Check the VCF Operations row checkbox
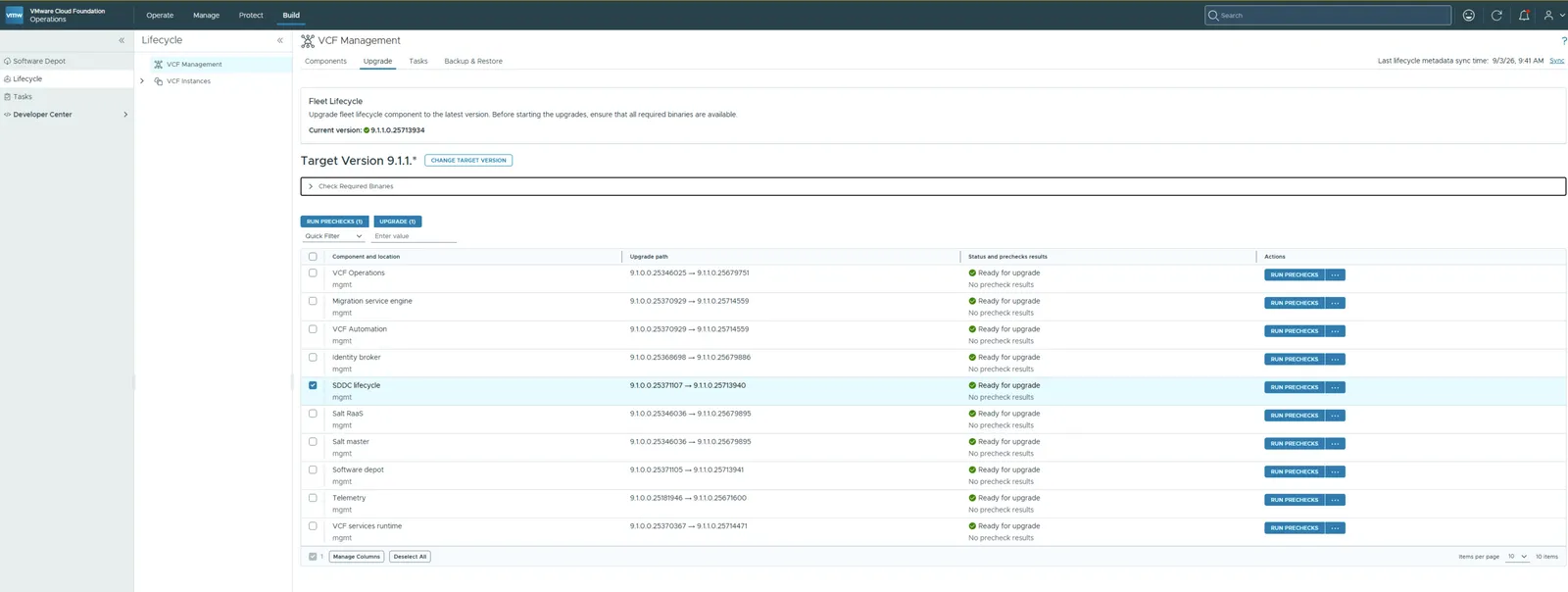This screenshot has height=592, width=1568. [x=313, y=272]
